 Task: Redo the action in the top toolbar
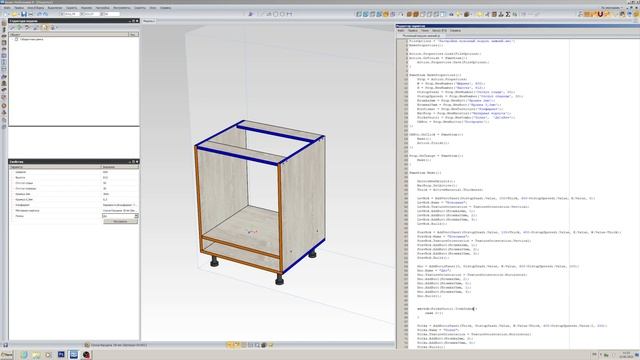coord(46,14)
